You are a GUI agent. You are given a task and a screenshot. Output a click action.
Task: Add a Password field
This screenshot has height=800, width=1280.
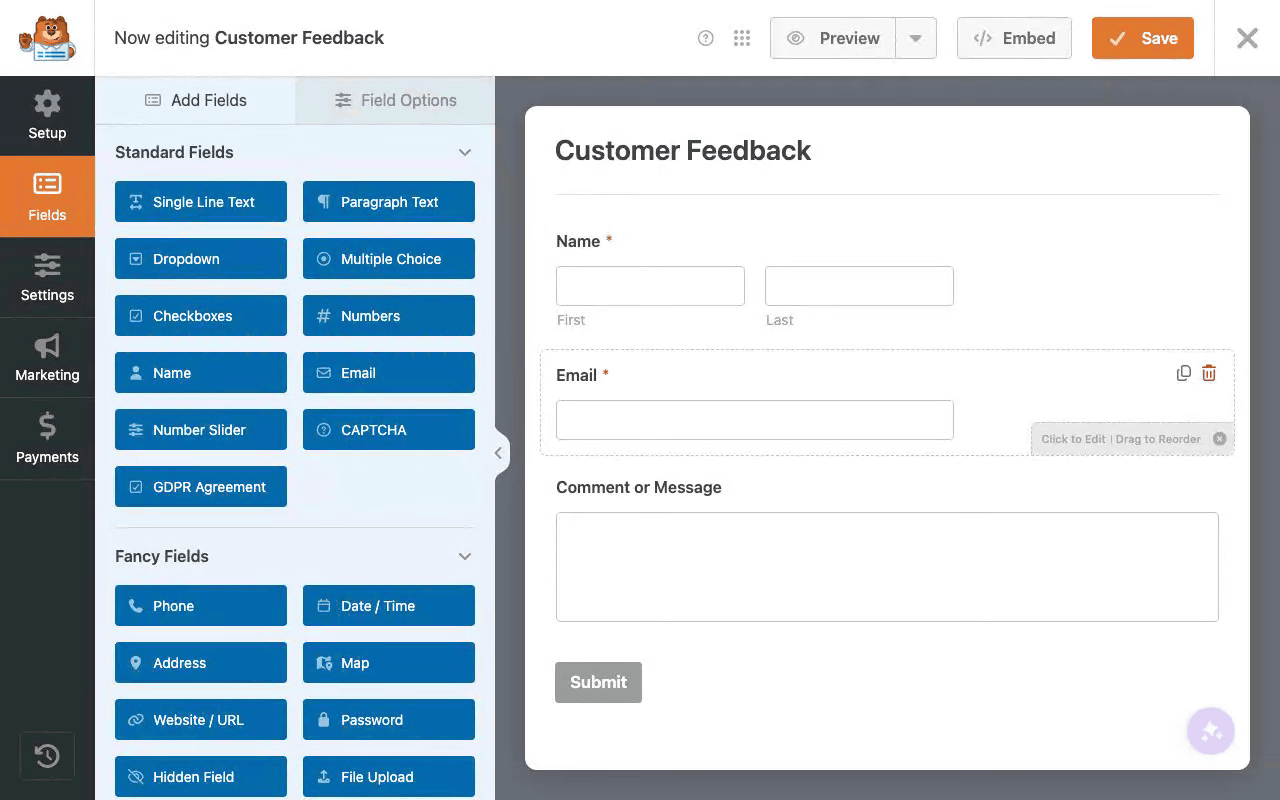point(389,720)
